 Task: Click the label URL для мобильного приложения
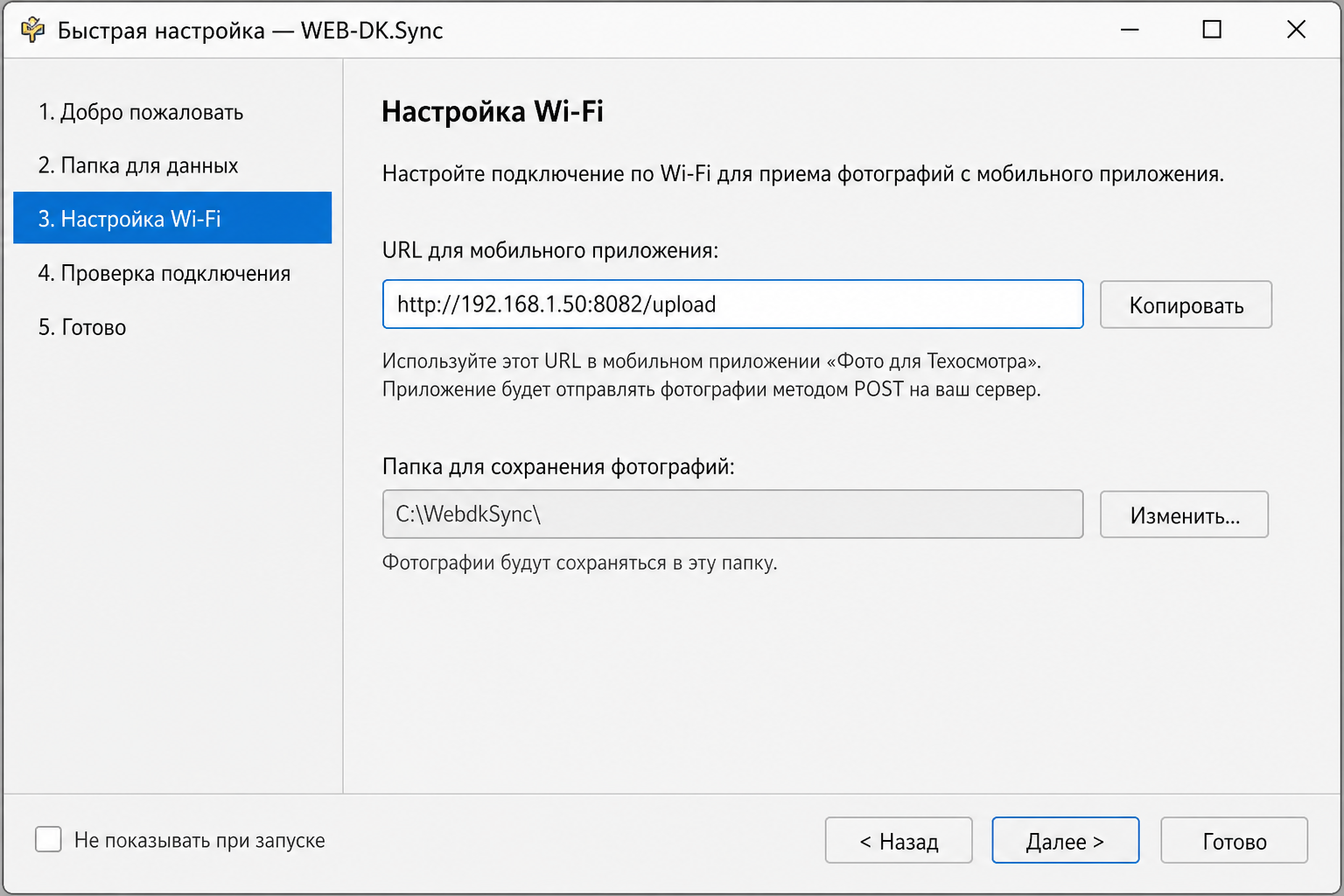550,251
